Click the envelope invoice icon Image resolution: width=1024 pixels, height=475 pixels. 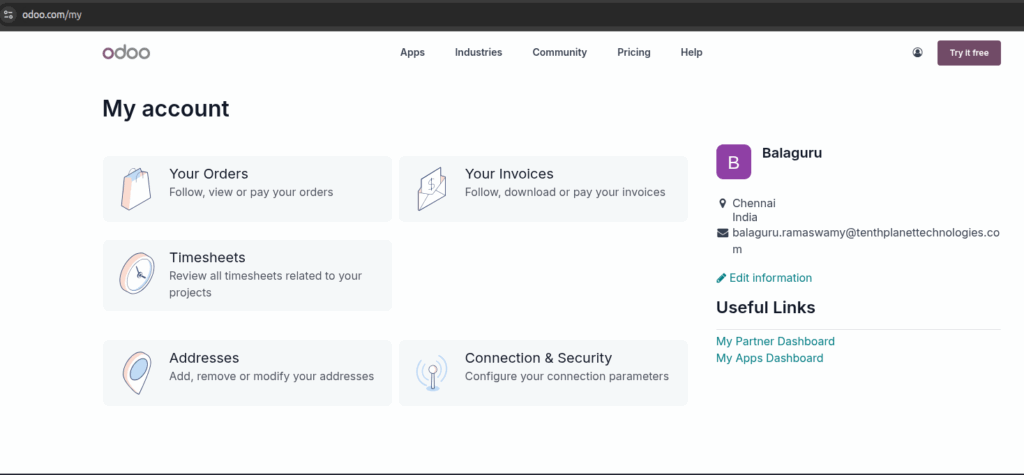pyautogui.click(x=432, y=189)
